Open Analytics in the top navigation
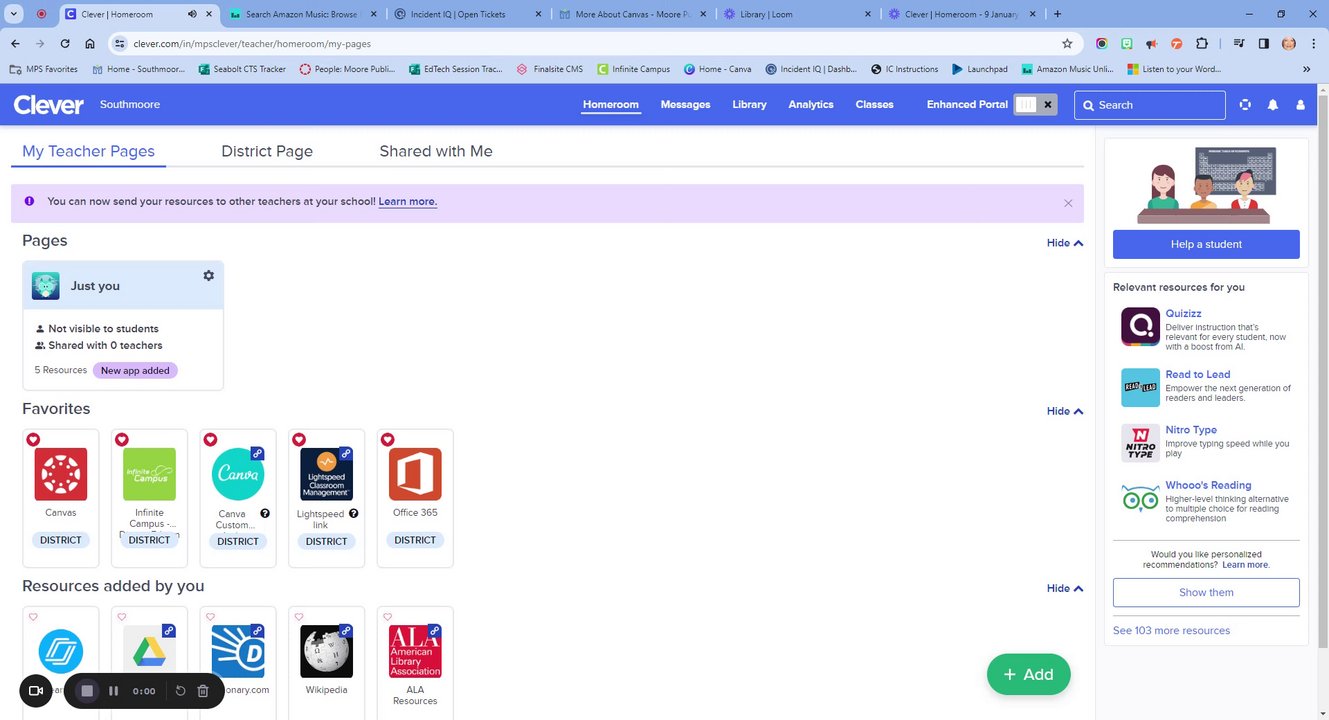Image resolution: width=1329 pixels, height=720 pixels. pos(811,105)
